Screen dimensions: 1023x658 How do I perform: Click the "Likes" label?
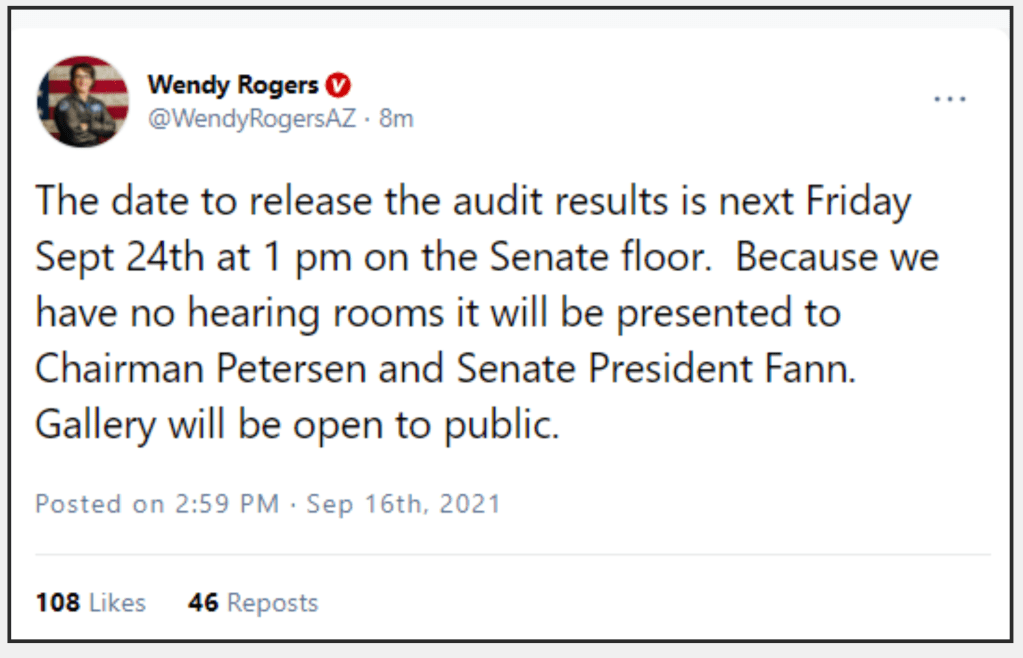point(118,603)
